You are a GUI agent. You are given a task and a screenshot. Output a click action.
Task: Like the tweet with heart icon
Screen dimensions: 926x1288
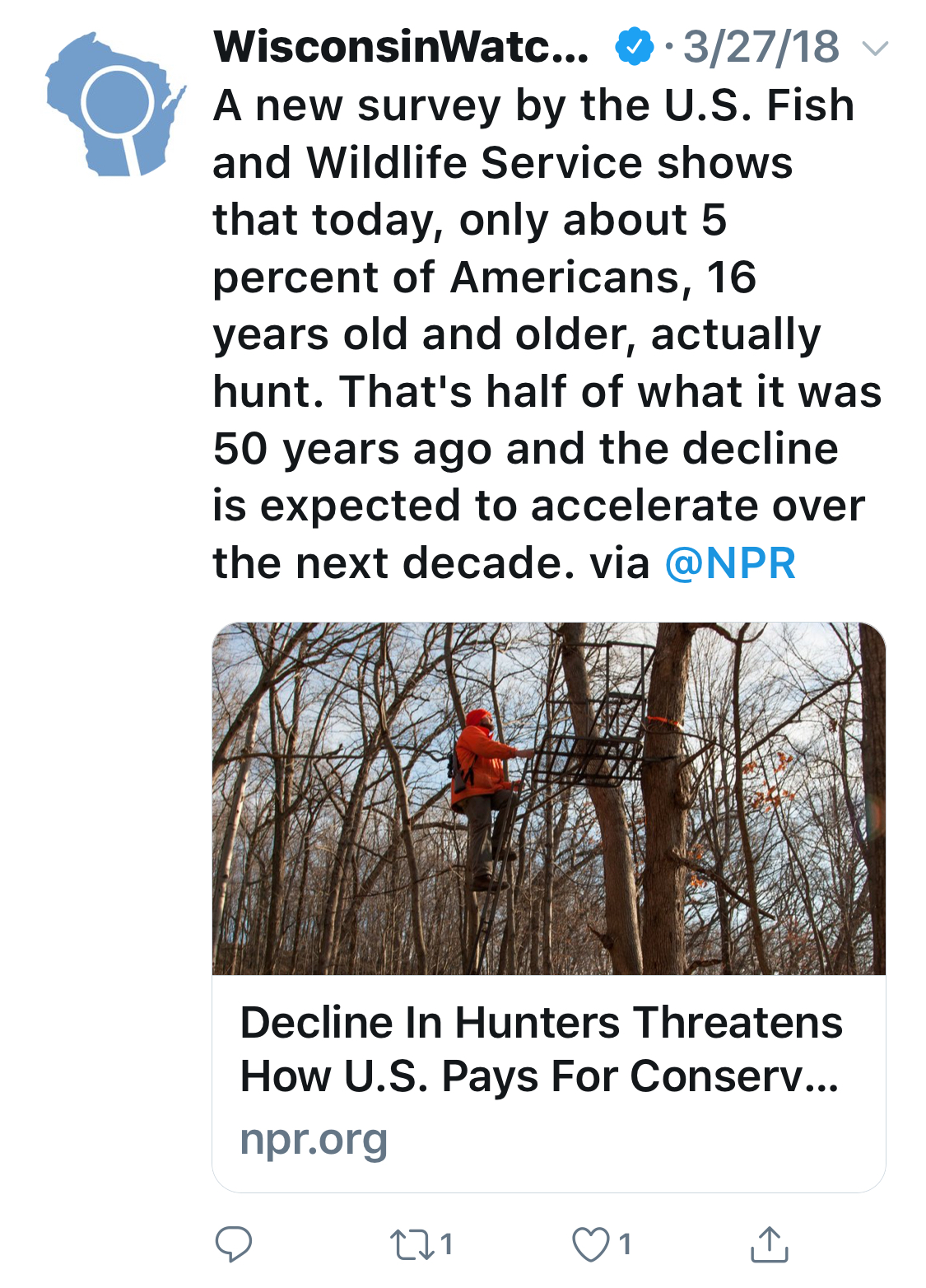click(590, 1244)
